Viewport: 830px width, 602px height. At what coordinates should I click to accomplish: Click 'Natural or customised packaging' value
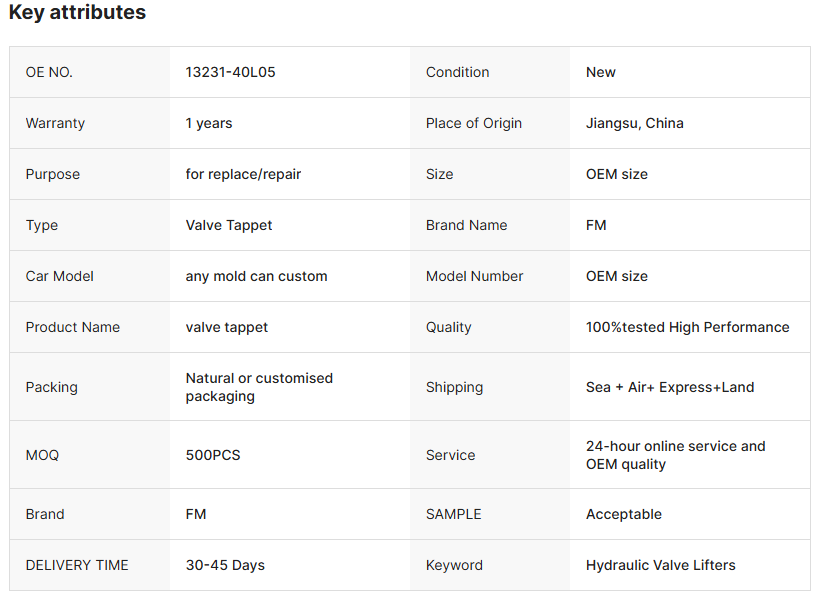pos(259,387)
